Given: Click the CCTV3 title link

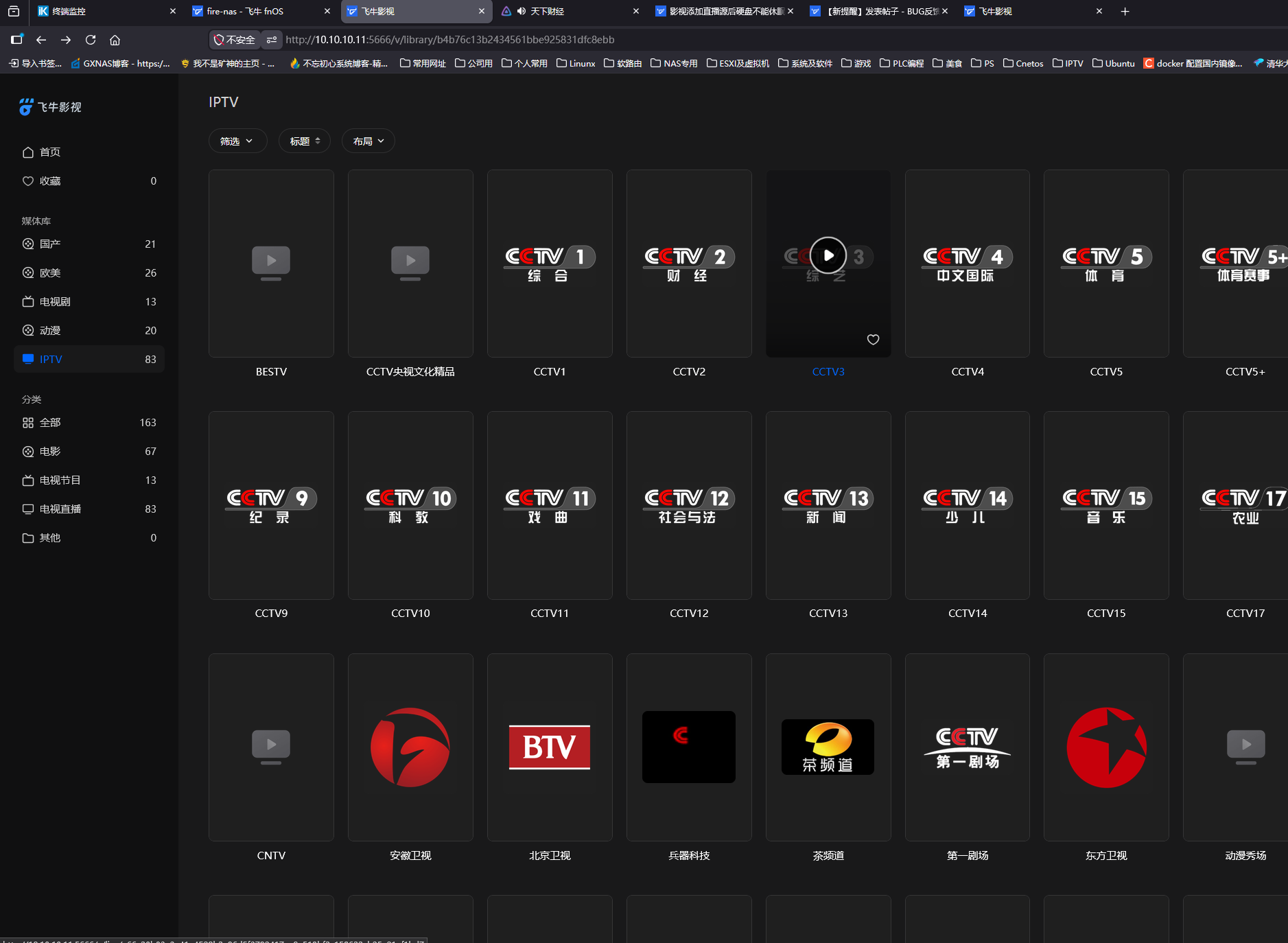Looking at the screenshot, I should (x=828, y=372).
